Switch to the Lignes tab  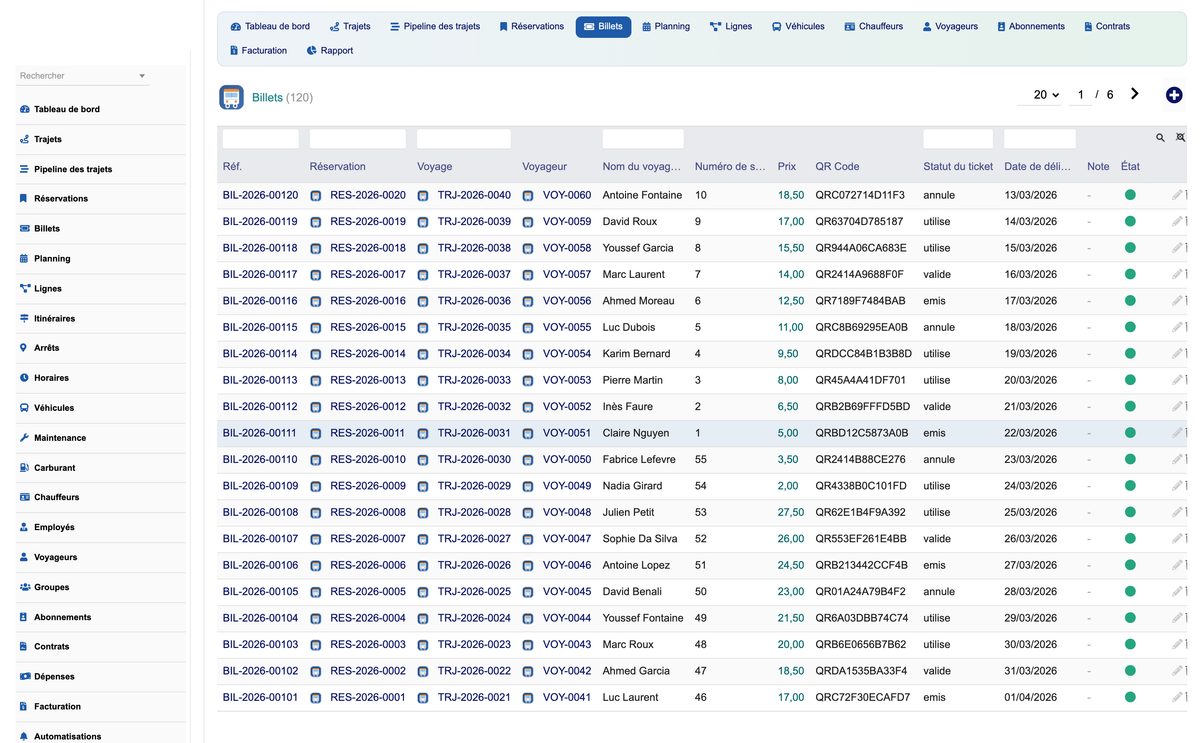[x=731, y=27]
